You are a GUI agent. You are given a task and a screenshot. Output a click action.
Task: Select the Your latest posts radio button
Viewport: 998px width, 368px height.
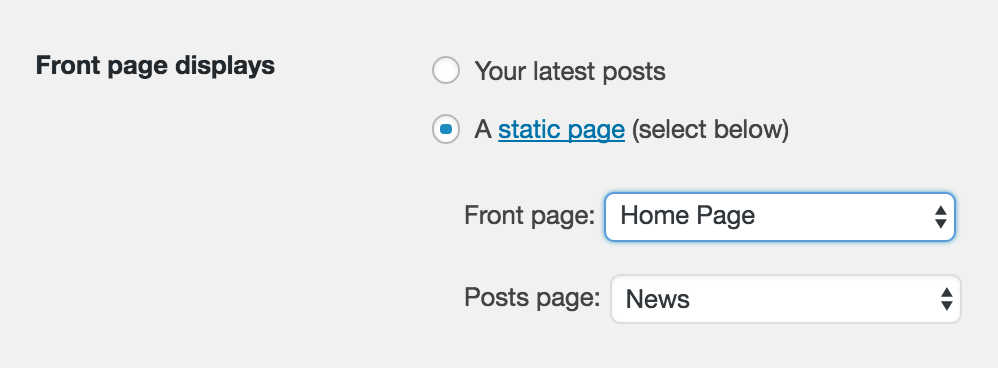446,70
